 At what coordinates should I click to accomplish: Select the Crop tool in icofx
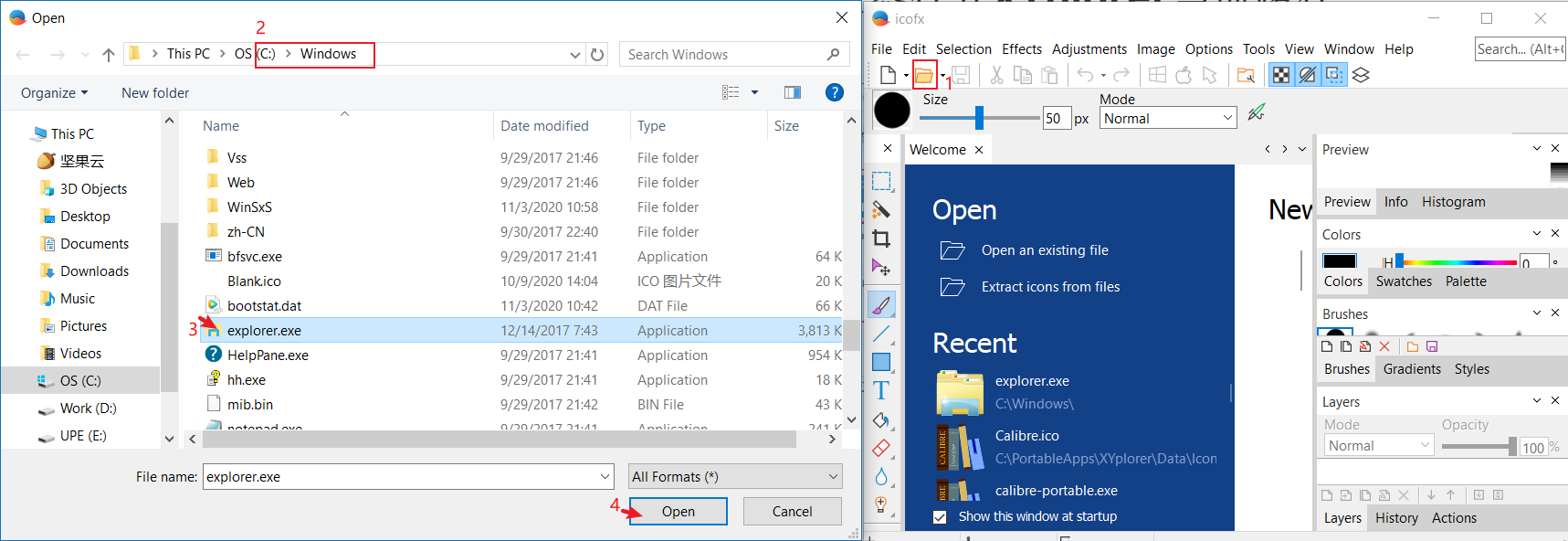tap(881, 239)
